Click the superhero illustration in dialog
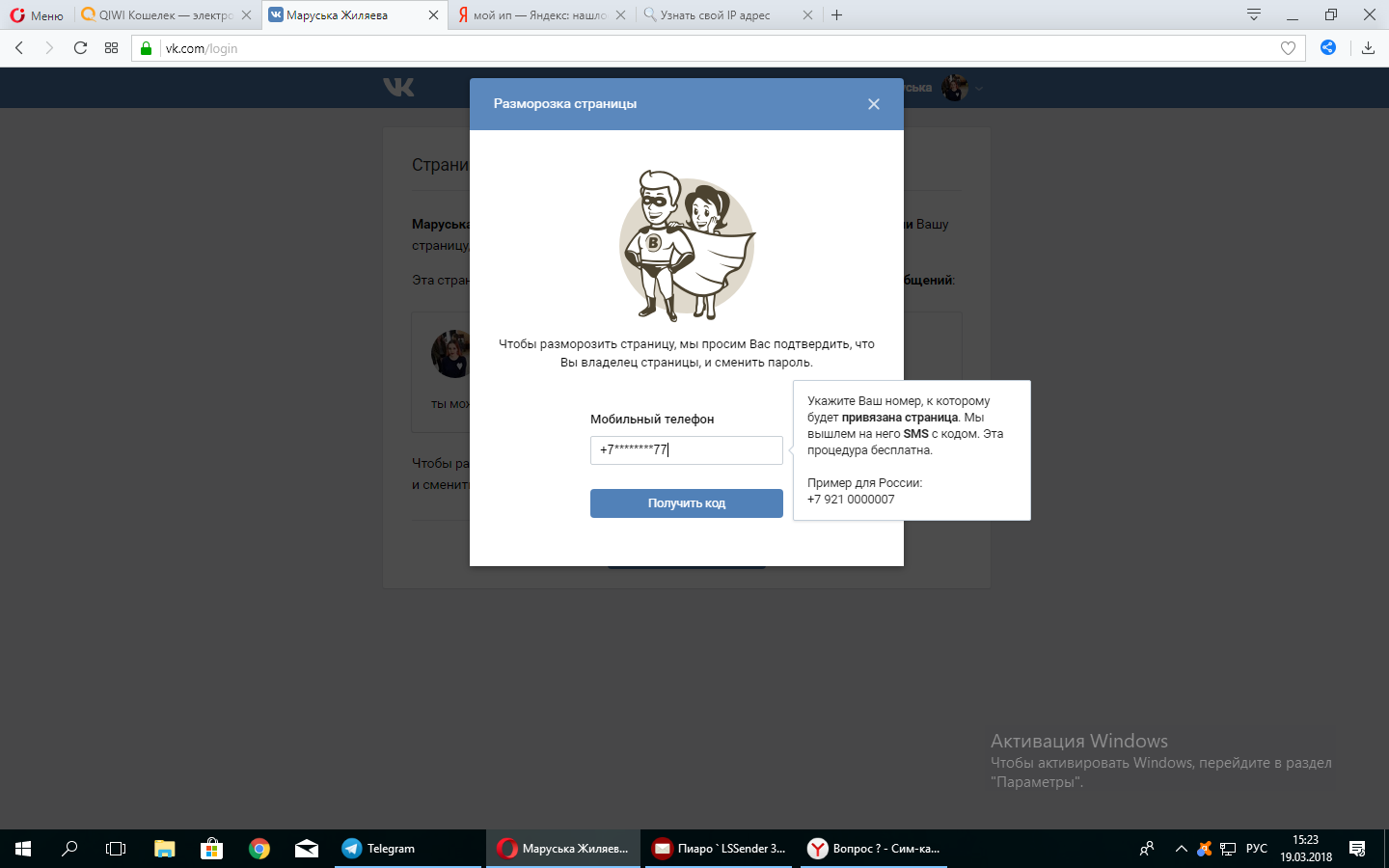 (687, 245)
